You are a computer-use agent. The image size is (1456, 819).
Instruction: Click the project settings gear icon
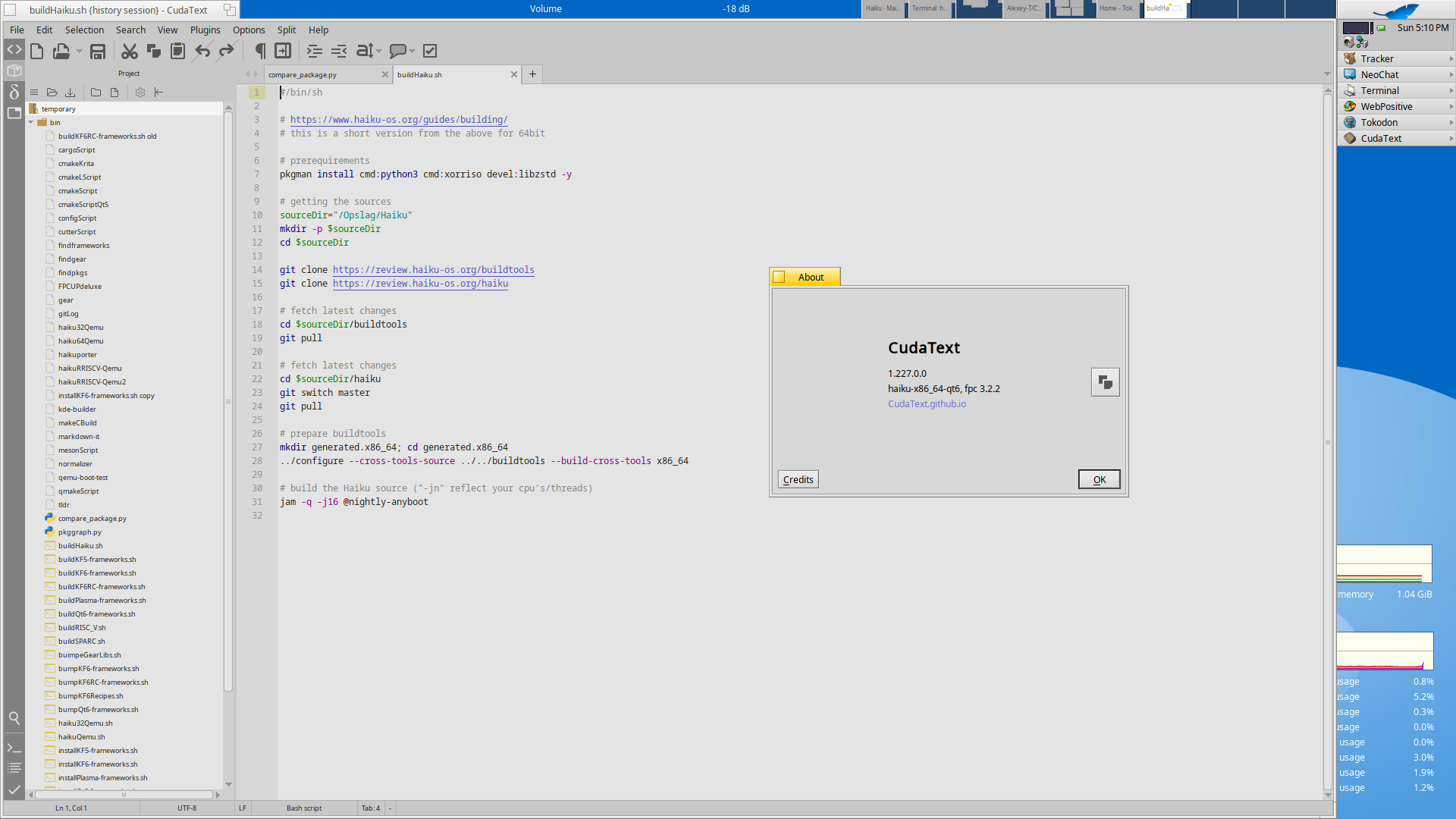tap(140, 93)
